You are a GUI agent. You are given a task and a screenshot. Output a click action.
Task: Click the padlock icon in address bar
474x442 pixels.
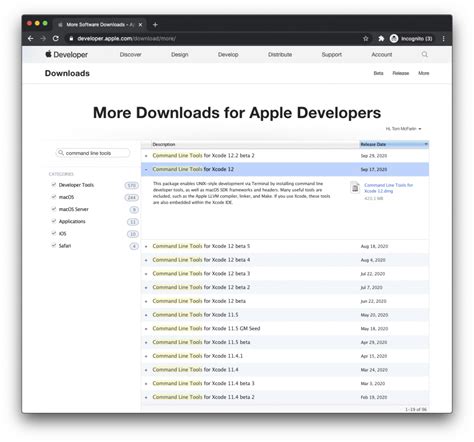tap(71, 39)
